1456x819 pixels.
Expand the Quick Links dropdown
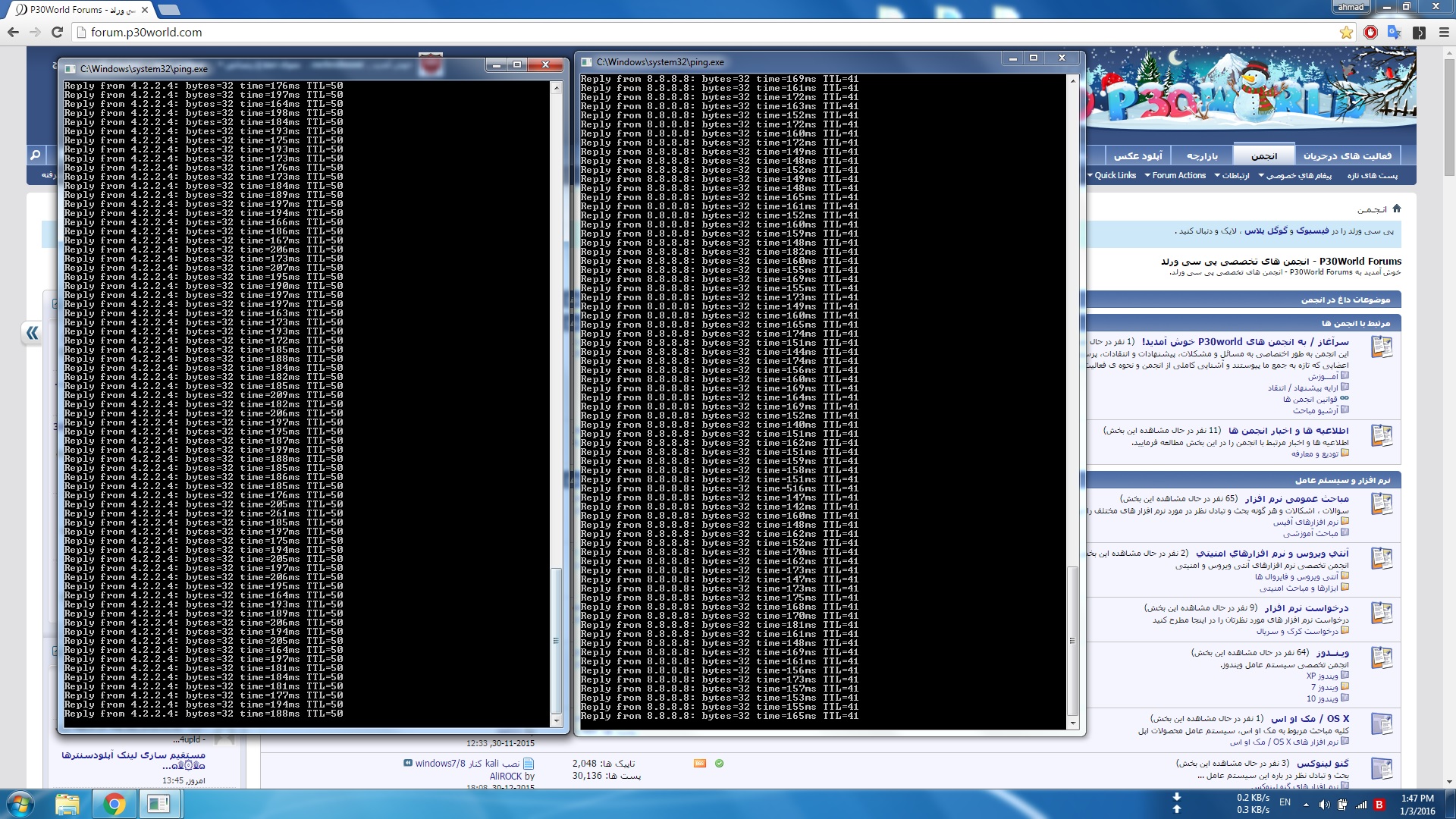[1111, 175]
